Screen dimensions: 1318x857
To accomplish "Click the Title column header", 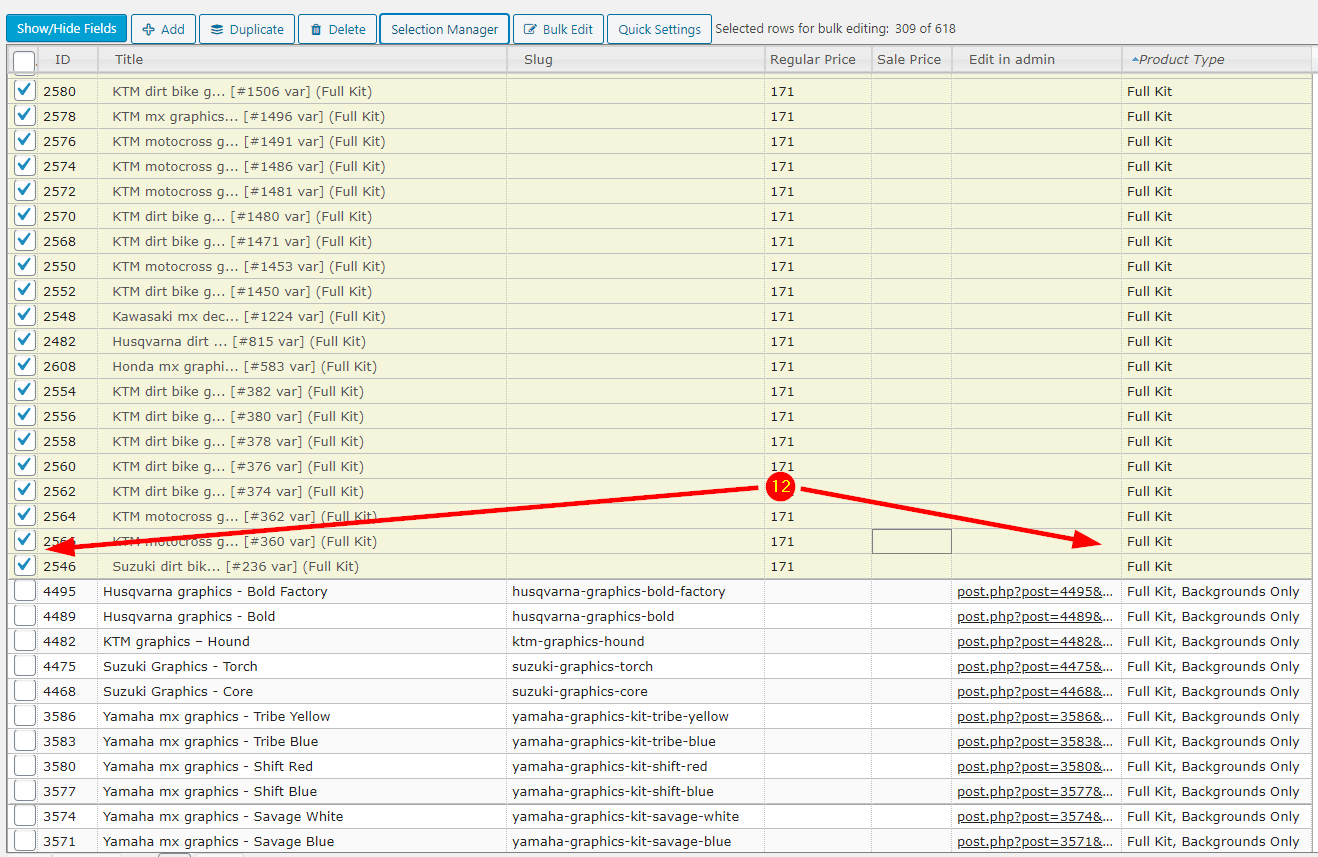I will (129, 60).
